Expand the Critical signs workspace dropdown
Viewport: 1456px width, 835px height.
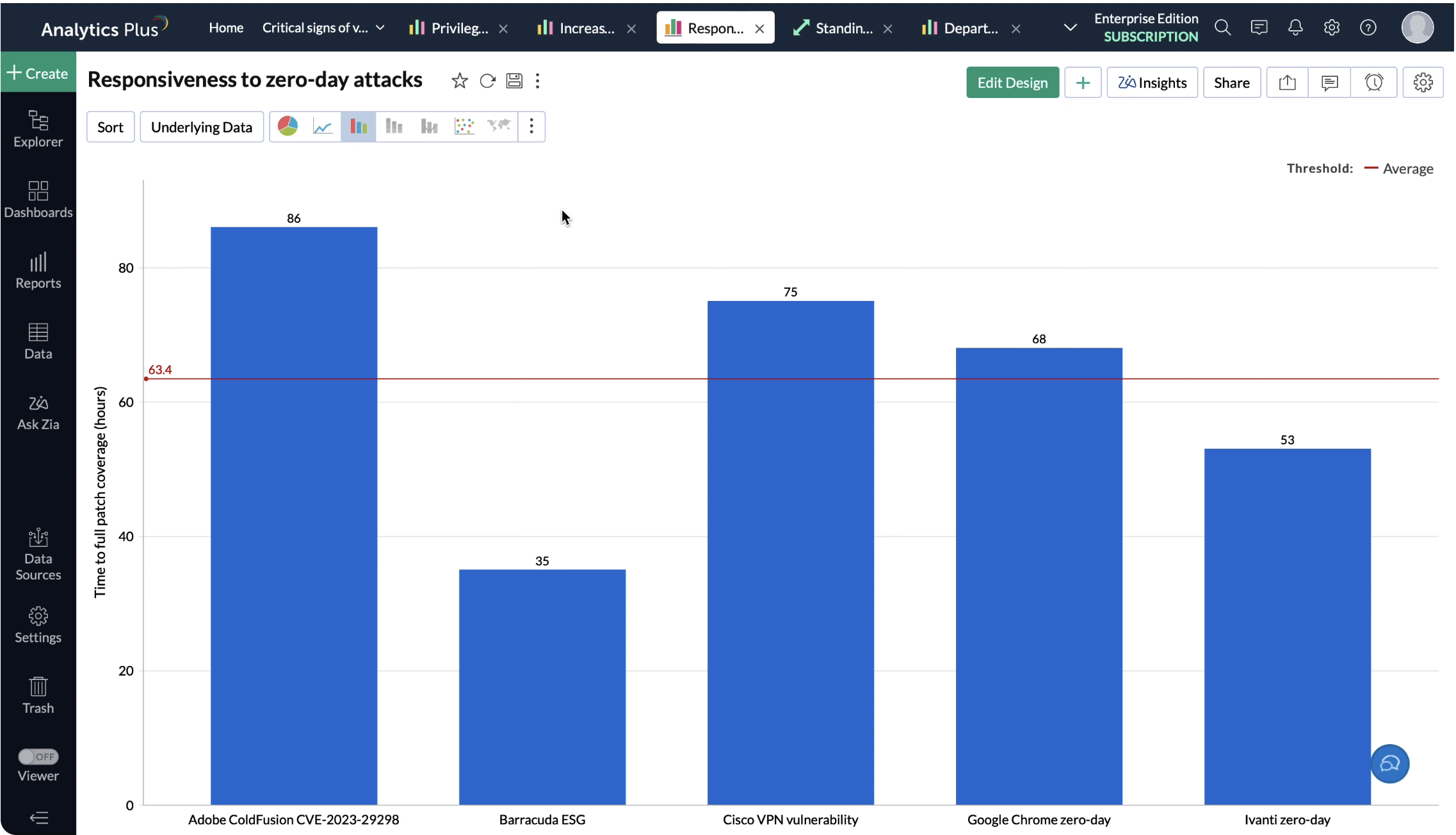(x=380, y=28)
